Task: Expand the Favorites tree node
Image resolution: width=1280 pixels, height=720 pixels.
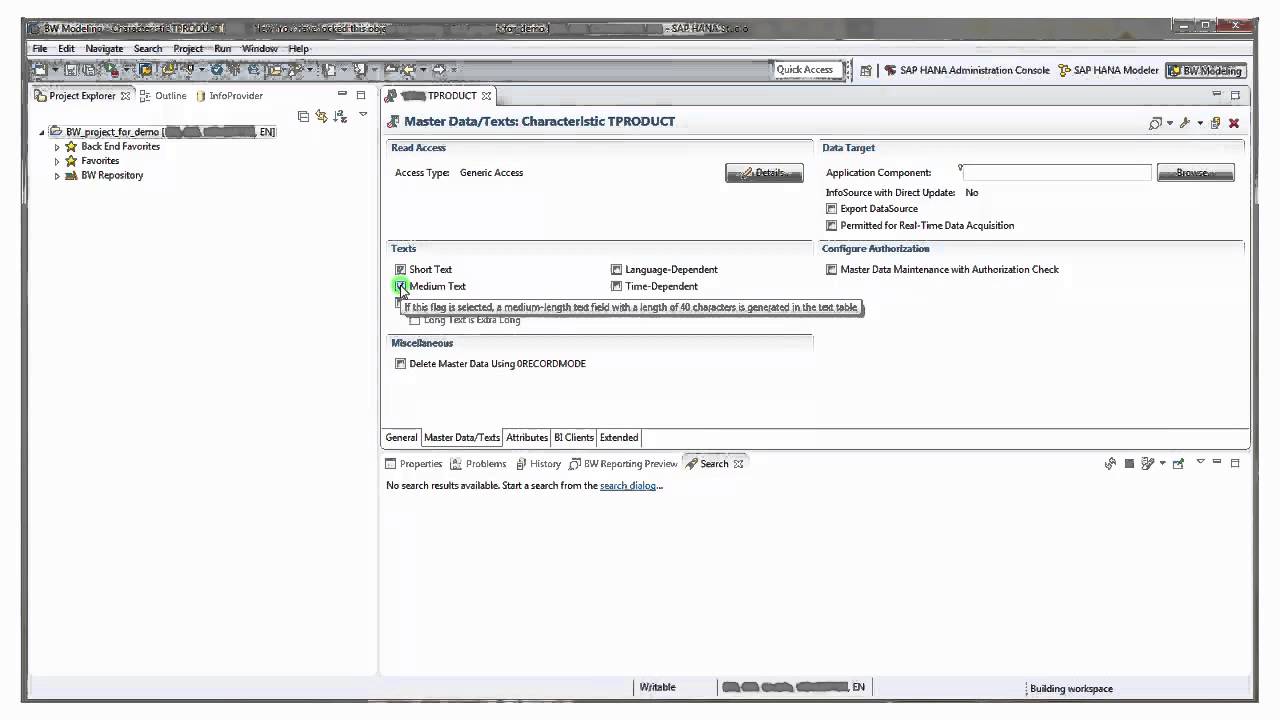Action: click(x=57, y=161)
